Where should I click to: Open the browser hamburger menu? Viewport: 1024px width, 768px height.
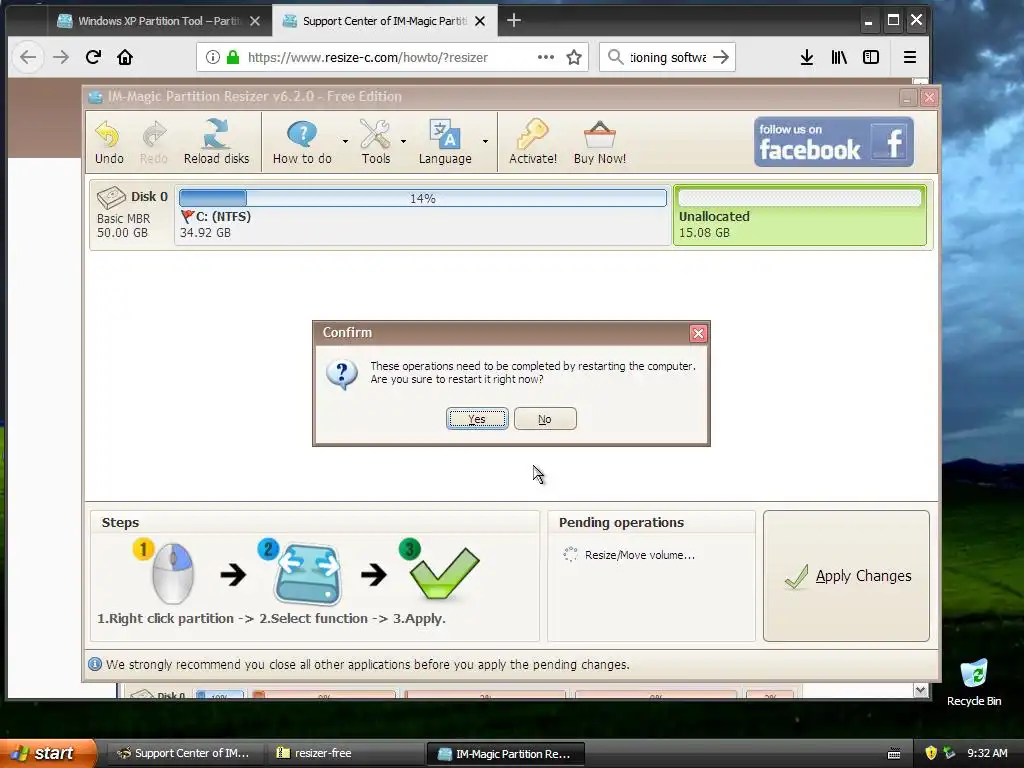coord(910,57)
